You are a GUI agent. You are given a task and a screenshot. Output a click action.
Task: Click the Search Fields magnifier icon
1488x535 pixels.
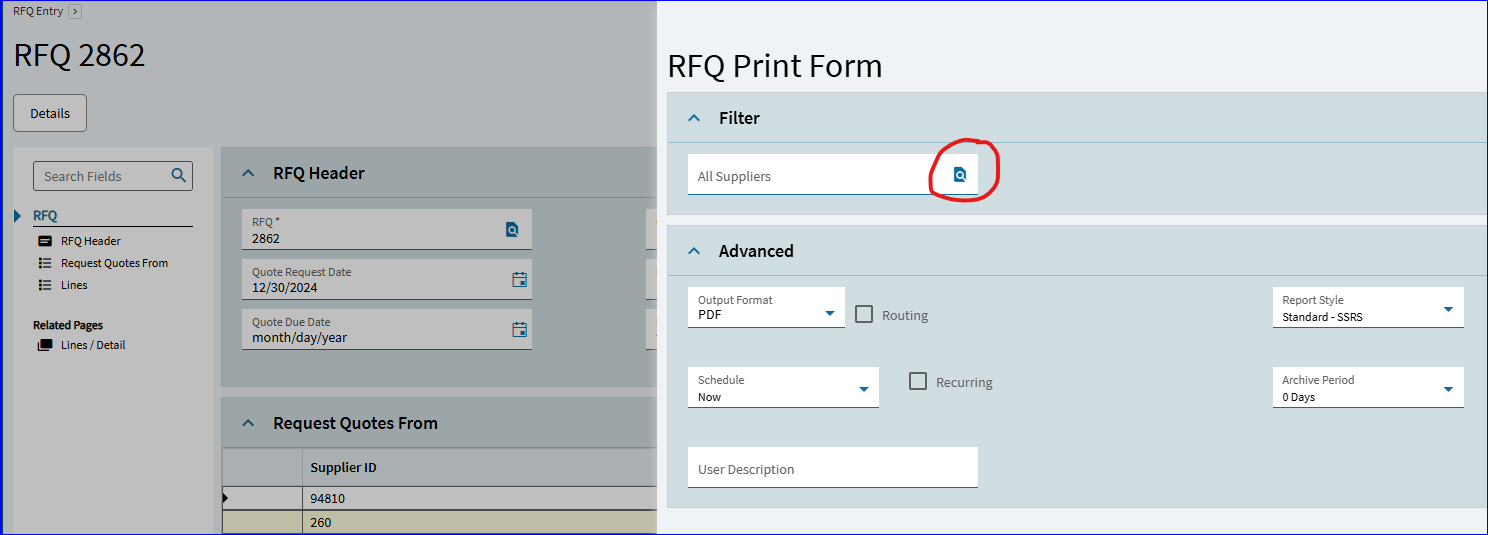coord(179,175)
